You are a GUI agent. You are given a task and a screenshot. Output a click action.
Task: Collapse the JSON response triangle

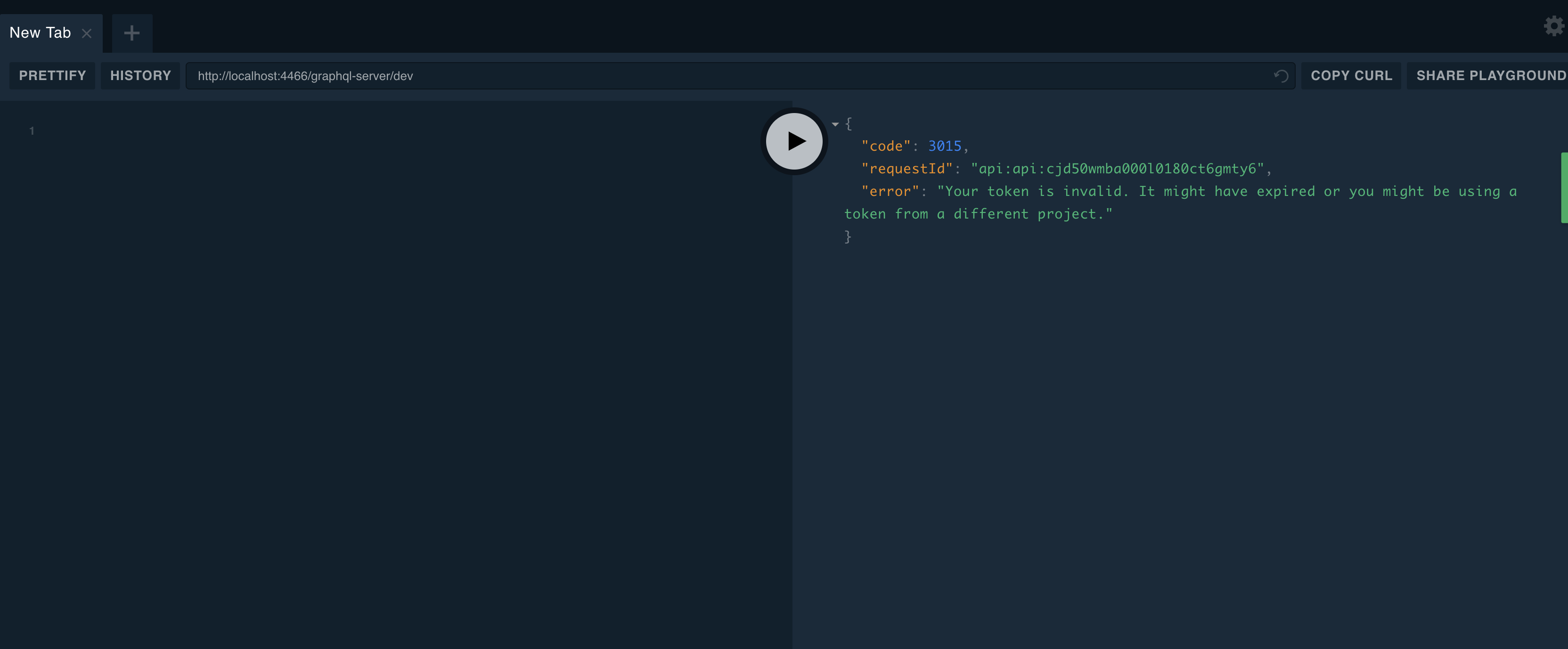tap(835, 124)
